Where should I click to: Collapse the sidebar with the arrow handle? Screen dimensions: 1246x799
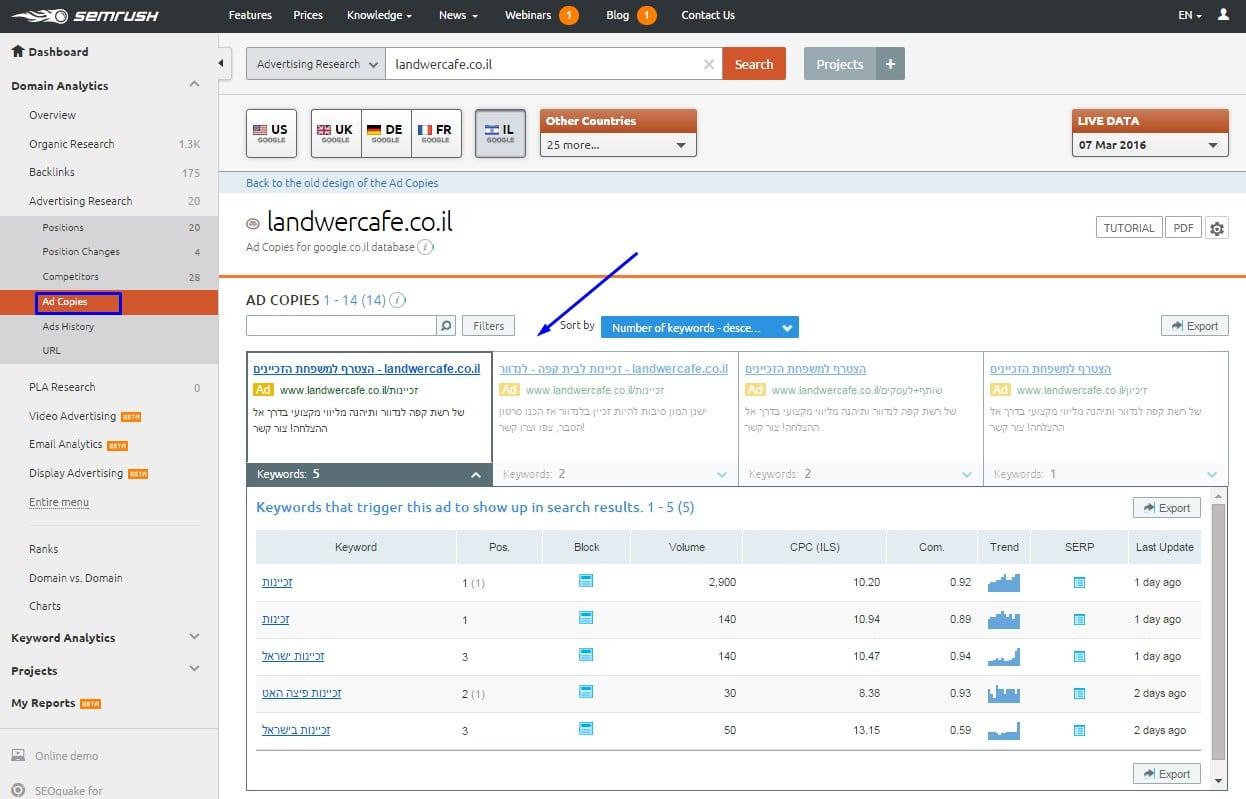point(223,64)
